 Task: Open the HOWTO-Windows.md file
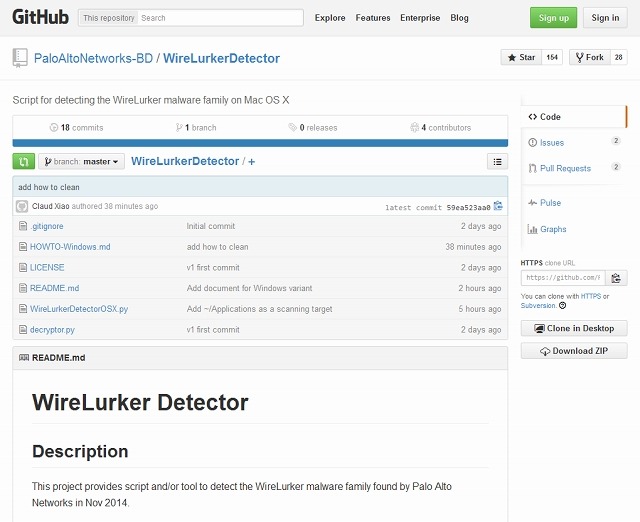click(x=70, y=247)
